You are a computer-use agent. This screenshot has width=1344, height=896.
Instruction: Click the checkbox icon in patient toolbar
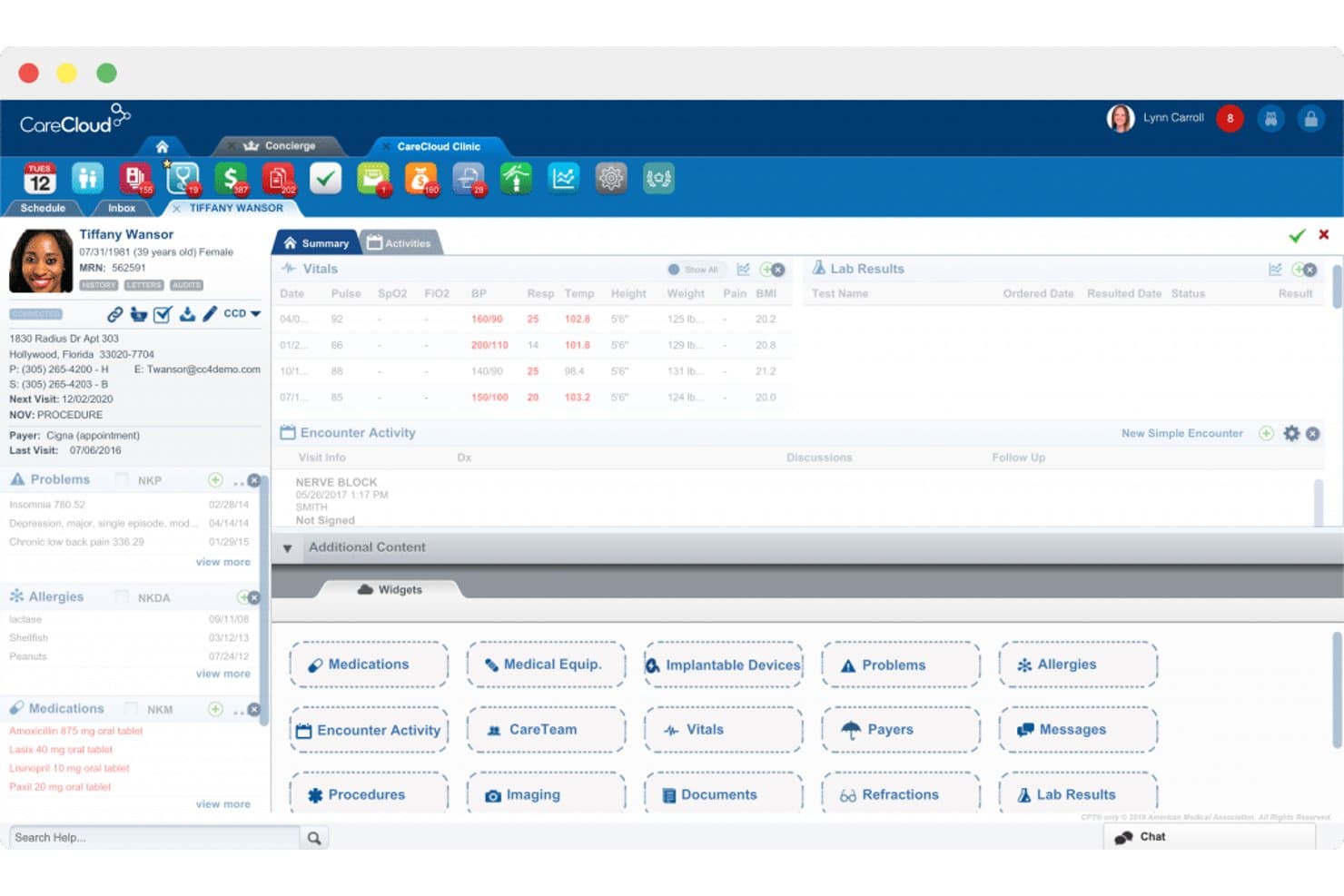tap(163, 314)
